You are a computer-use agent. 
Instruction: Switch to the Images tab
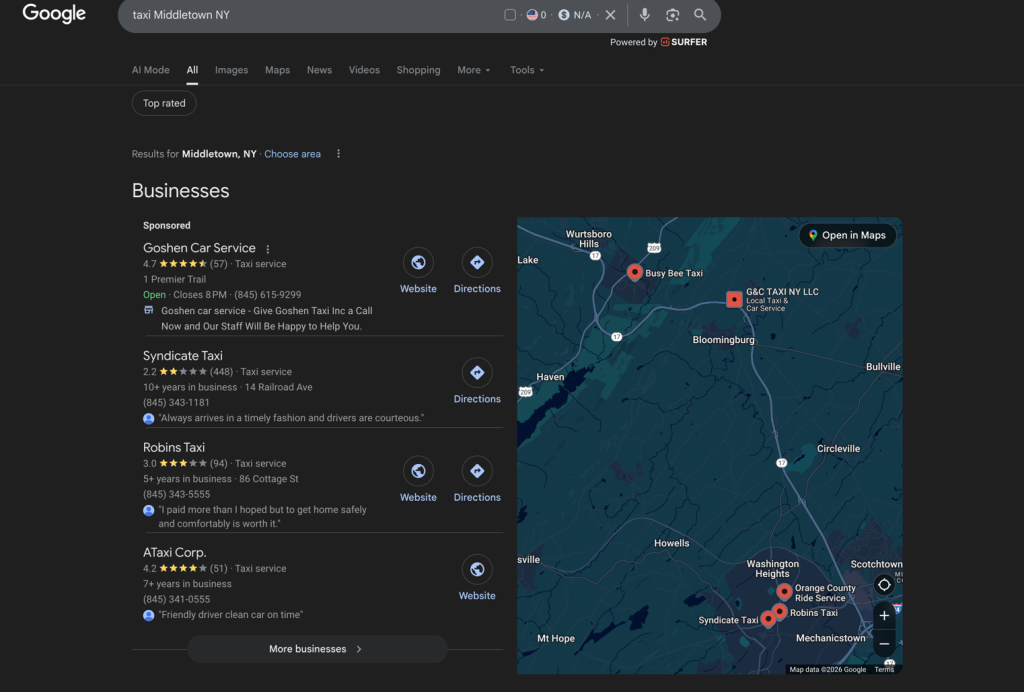click(x=231, y=70)
